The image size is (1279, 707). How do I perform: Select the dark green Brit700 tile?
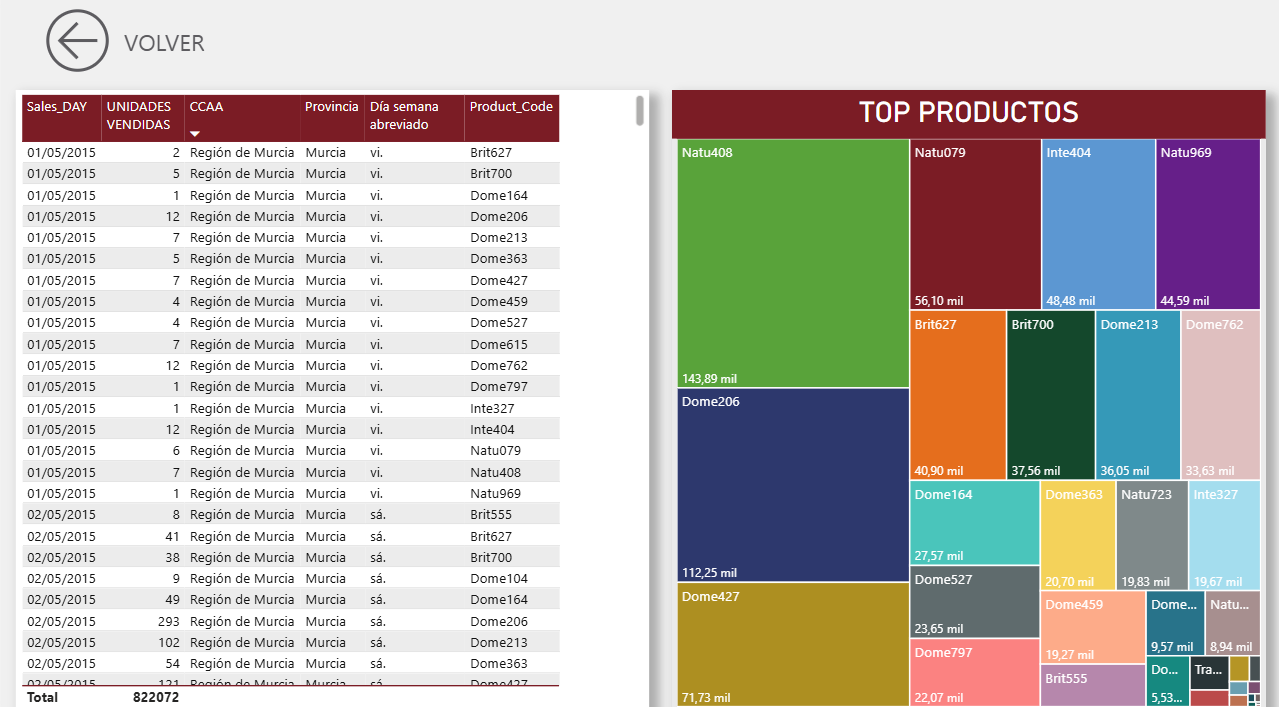[1050, 395]
